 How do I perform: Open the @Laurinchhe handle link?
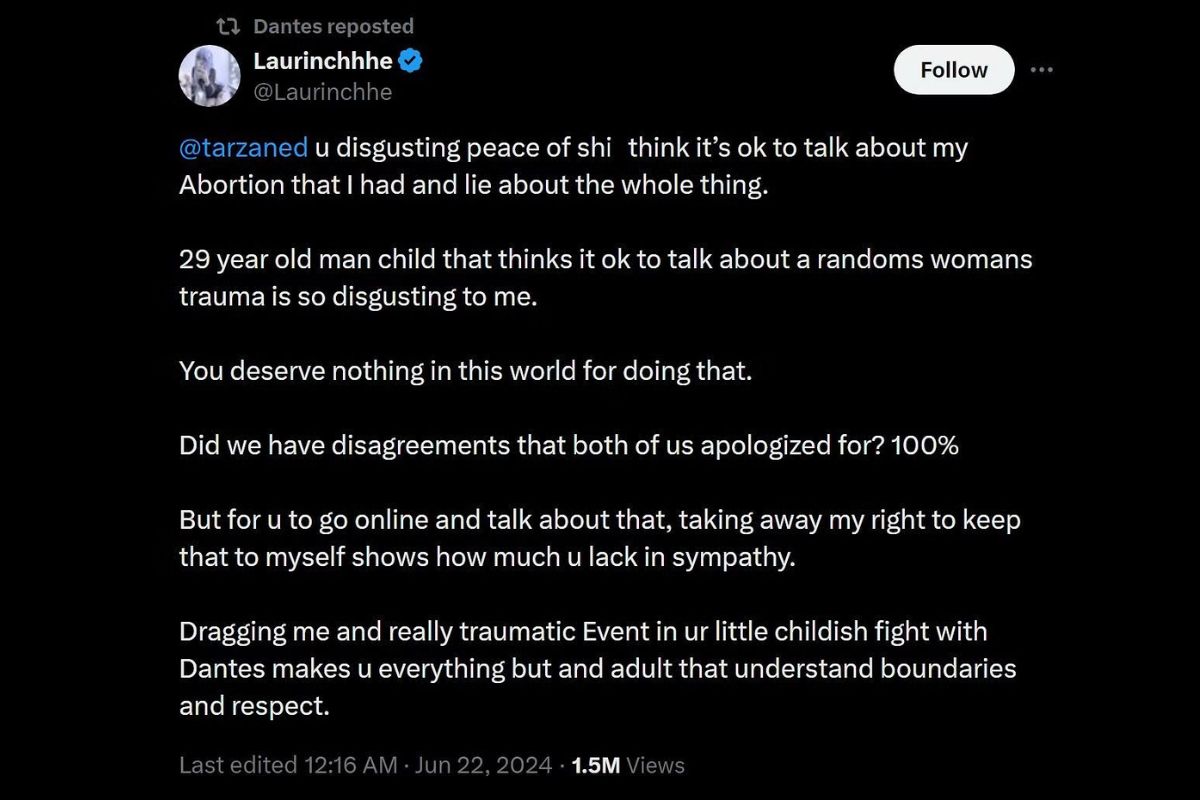click(323, 92)
